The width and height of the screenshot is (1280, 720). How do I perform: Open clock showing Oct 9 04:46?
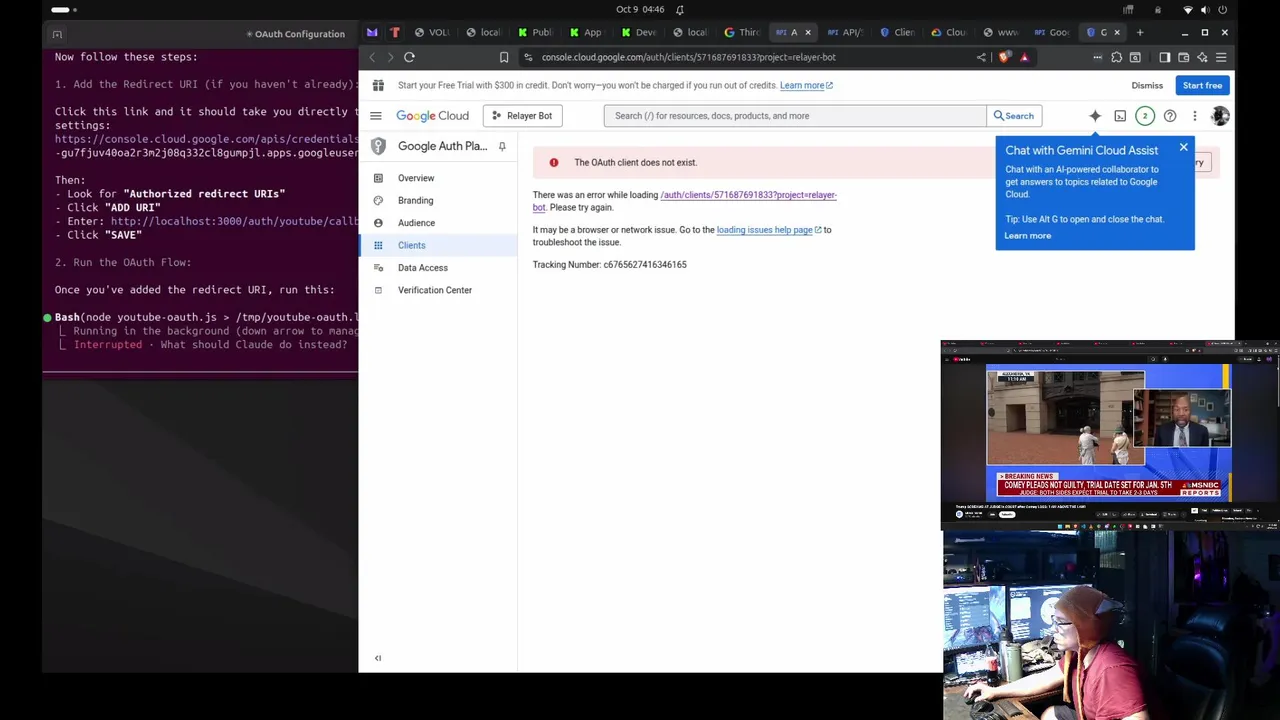(640, 9)
